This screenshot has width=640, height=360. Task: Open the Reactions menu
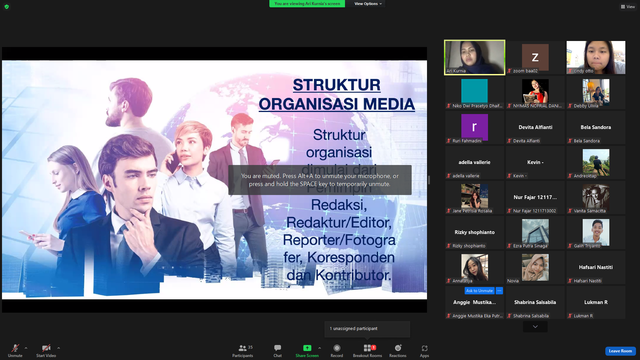398,350
